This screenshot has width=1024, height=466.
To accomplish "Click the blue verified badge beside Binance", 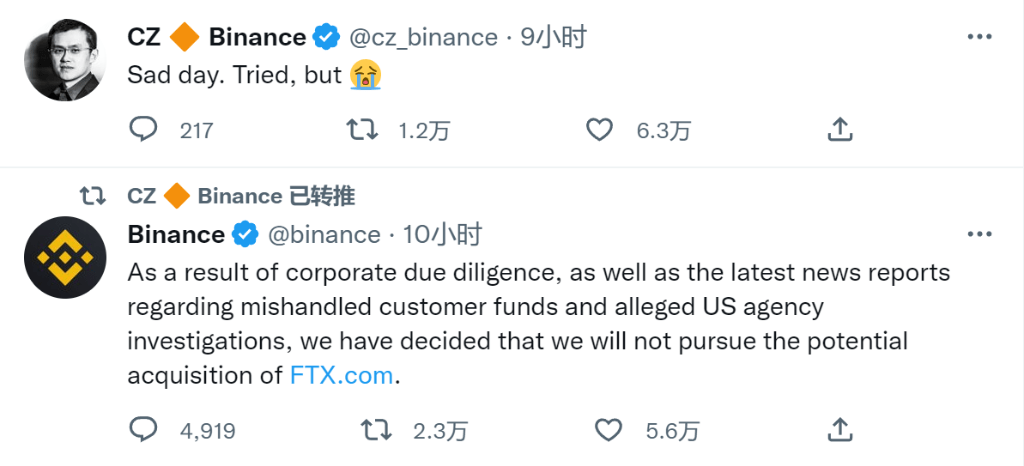I will pyautogui.click(x=244, y=235).
